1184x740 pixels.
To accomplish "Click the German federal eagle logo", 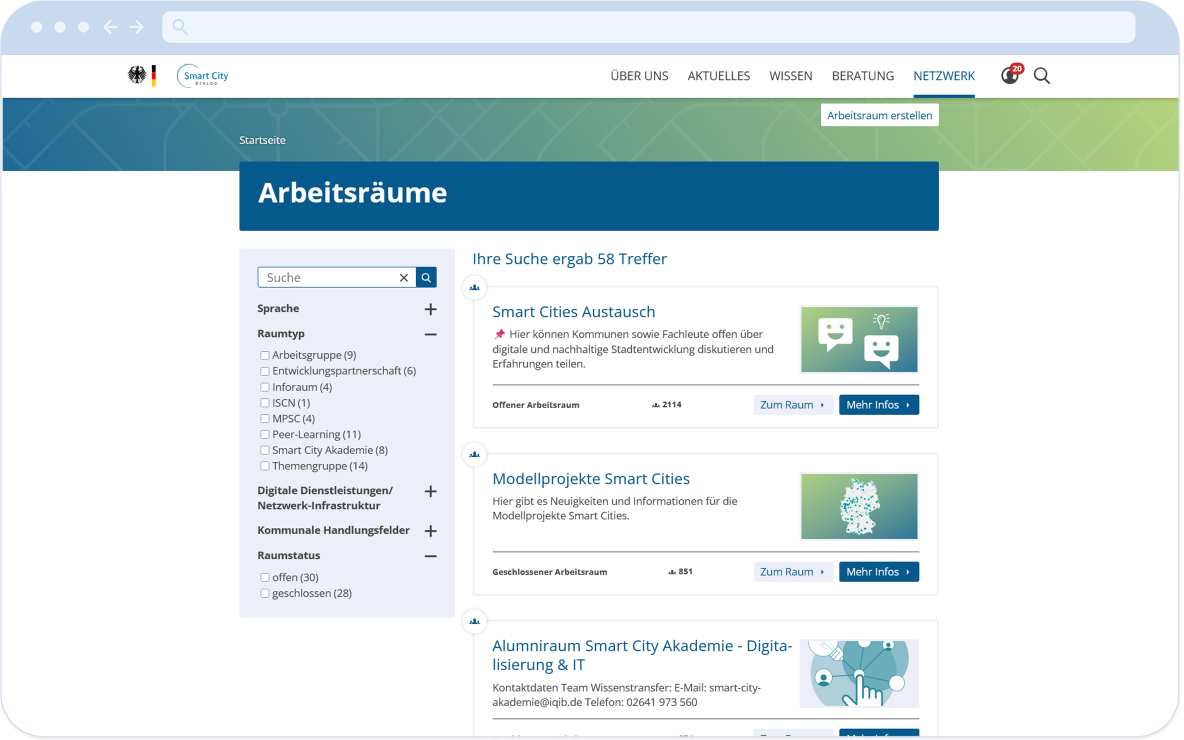I will click(137, 76).
